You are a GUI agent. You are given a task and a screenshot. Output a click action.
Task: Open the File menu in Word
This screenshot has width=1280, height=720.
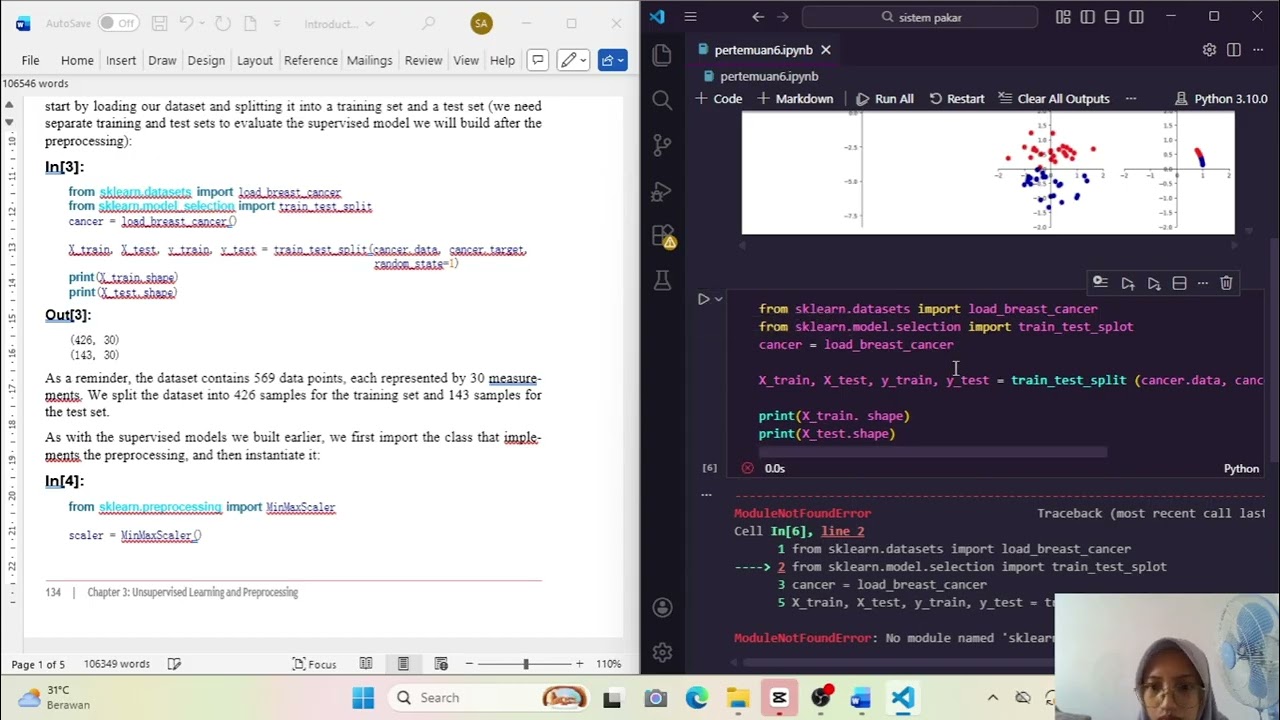click(x=30, y=60)
